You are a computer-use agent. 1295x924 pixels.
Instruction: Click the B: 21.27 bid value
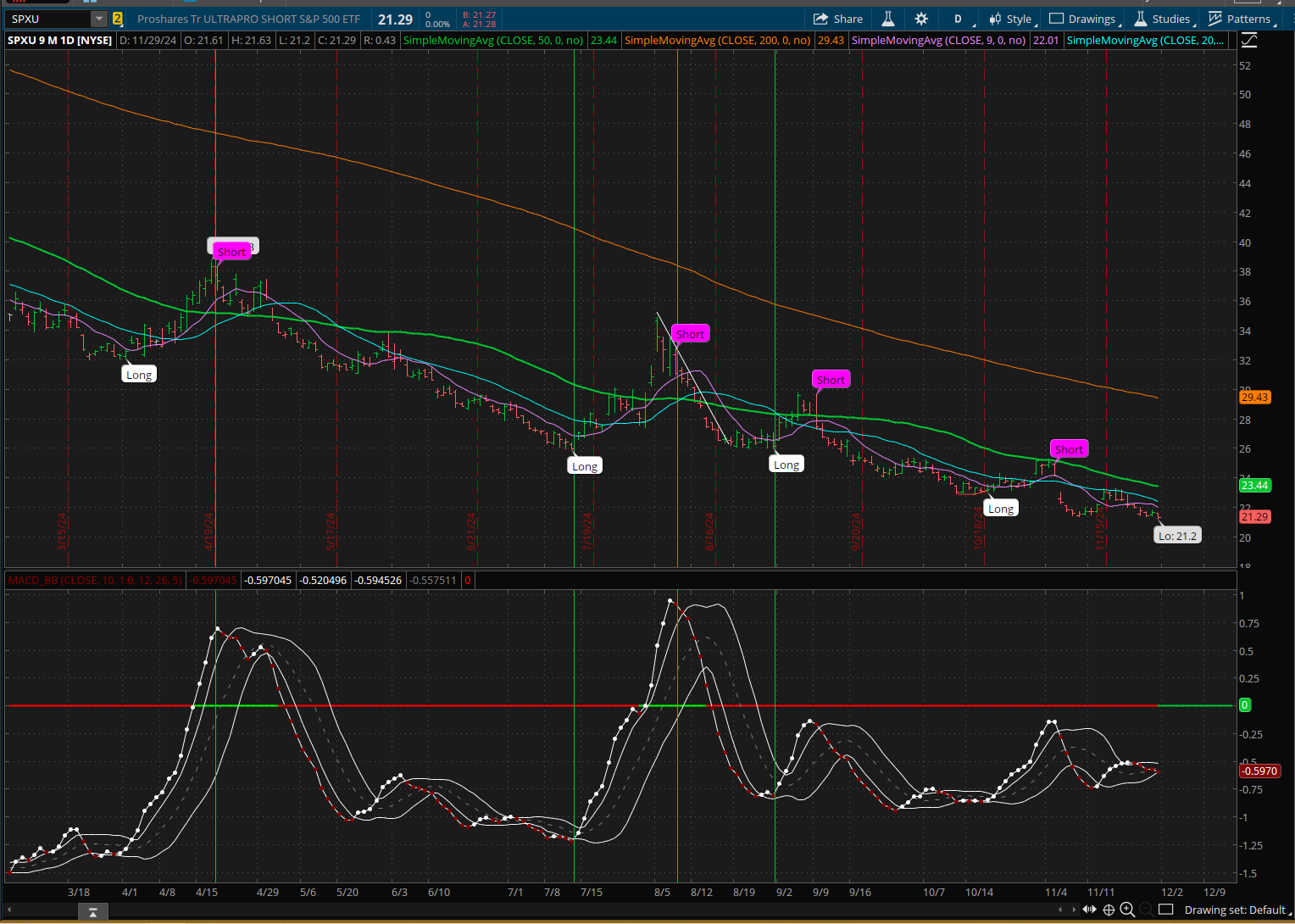tap(480, 15)
